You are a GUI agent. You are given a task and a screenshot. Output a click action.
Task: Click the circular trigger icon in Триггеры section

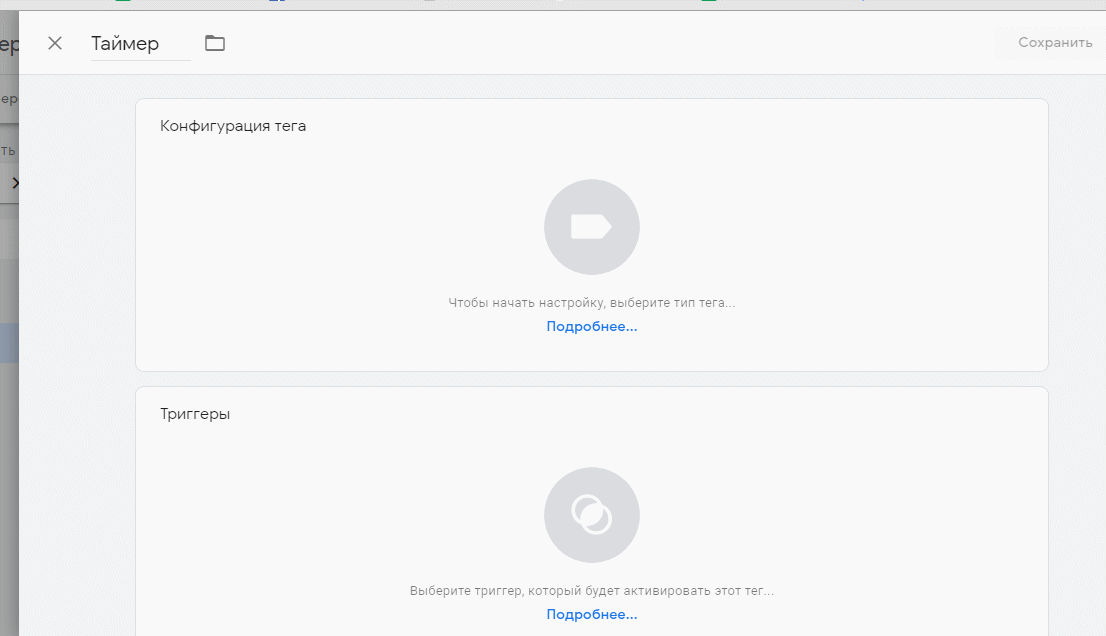point(591,514)
